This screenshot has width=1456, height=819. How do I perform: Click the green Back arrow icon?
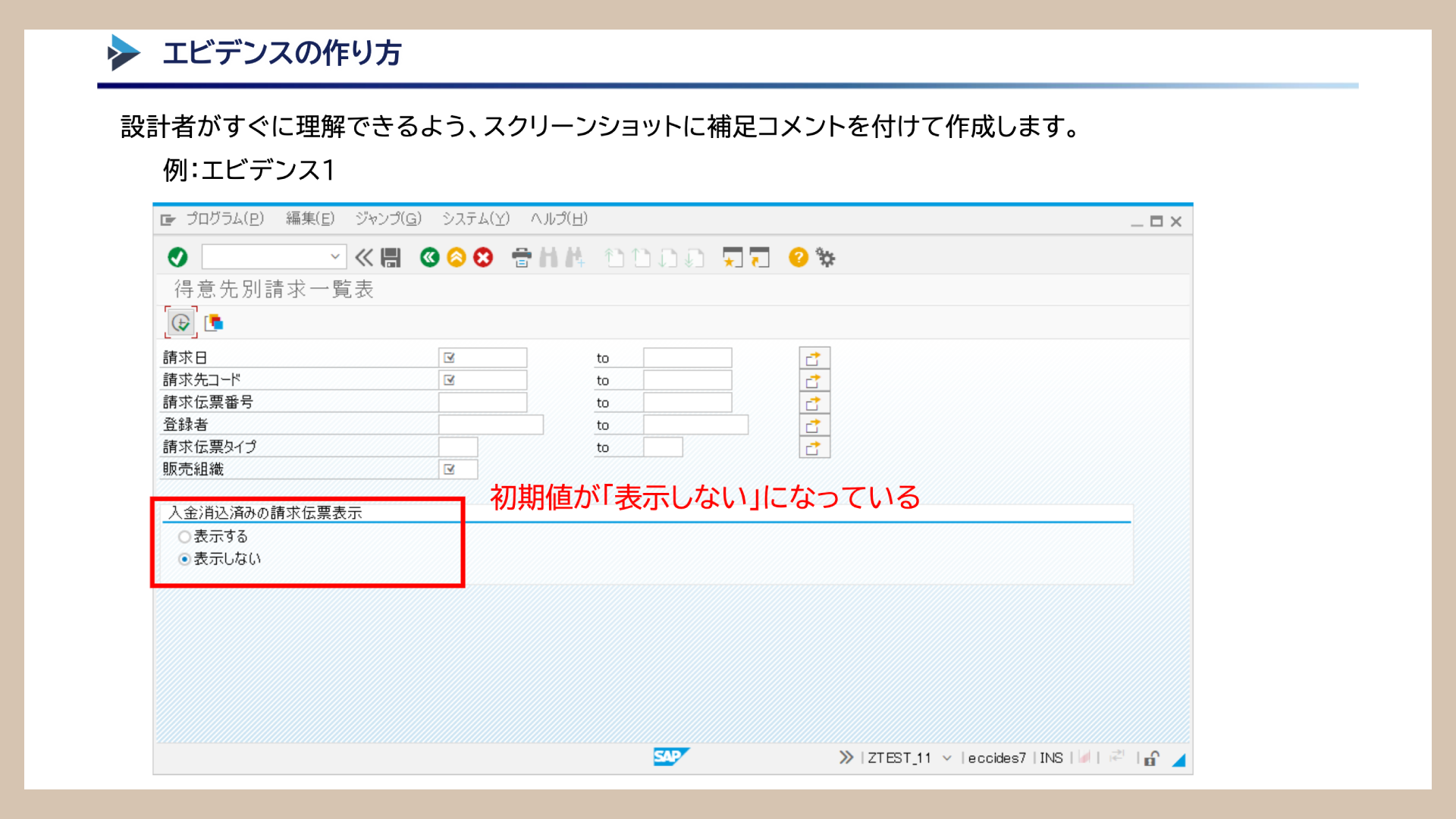coord(429,258)
